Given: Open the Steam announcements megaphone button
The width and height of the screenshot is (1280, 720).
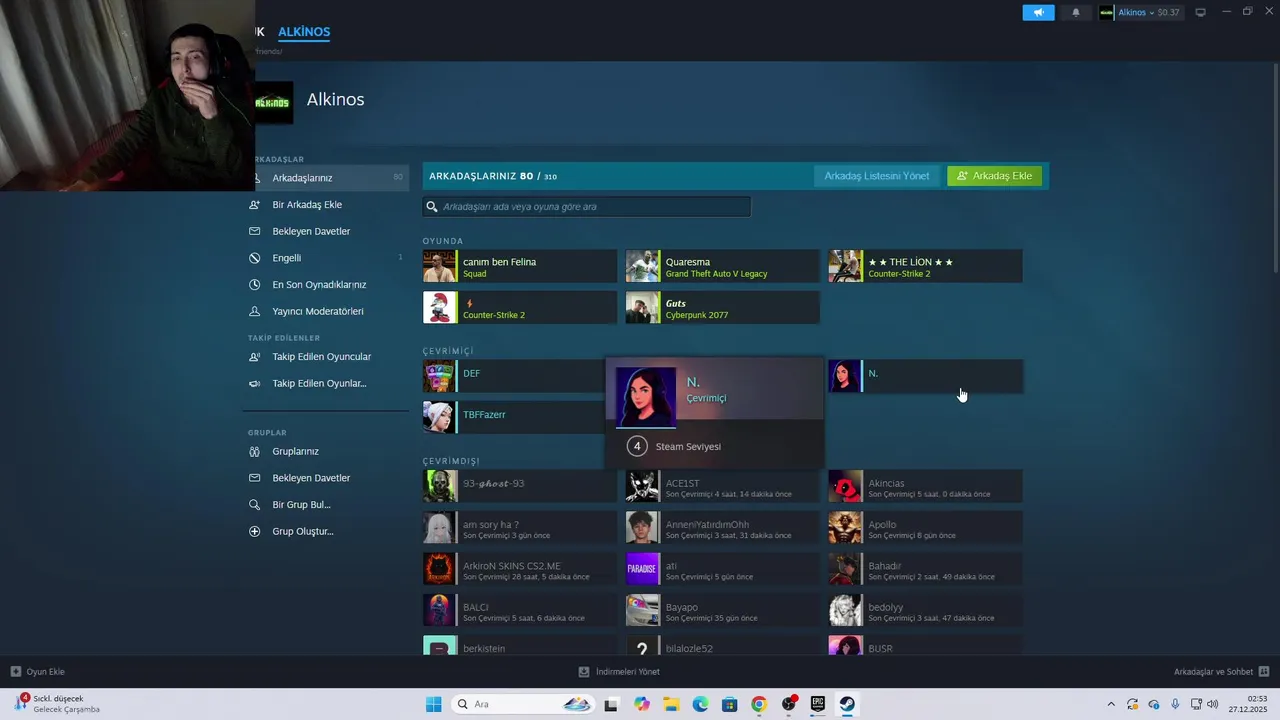Looking at the screenshot, I should [x=1038, y=12].
